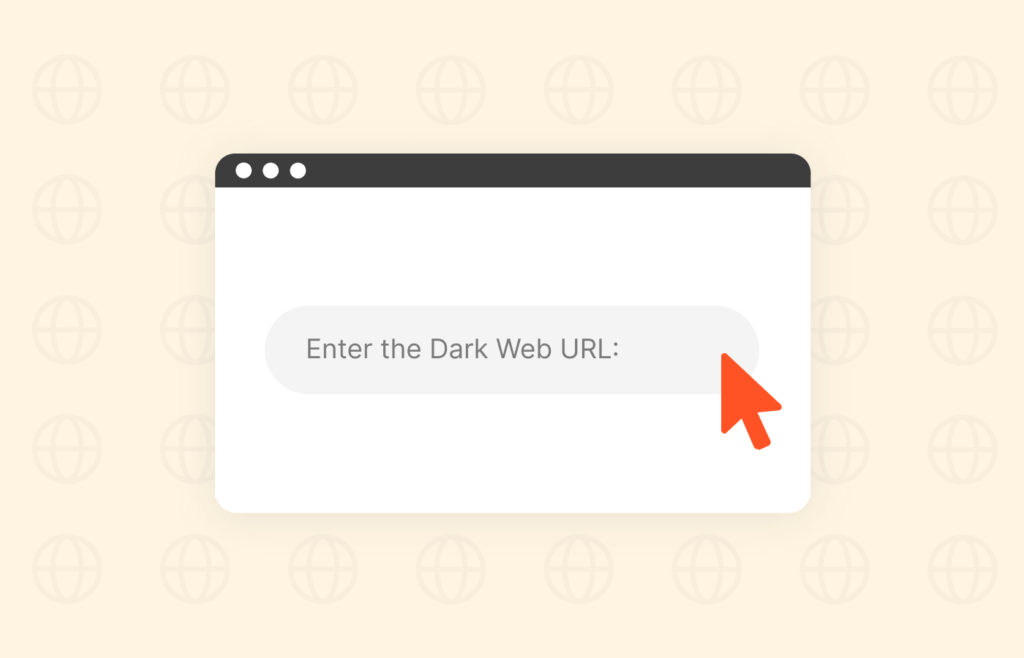1024x658 pixels.
Task: Select the globe icon in the top-left corner
Action: click(x=67, y=90)
